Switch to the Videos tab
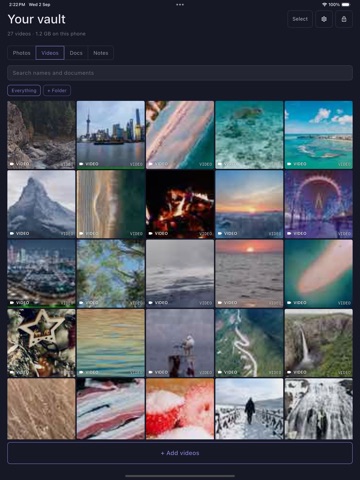 [x=50, y=53]
